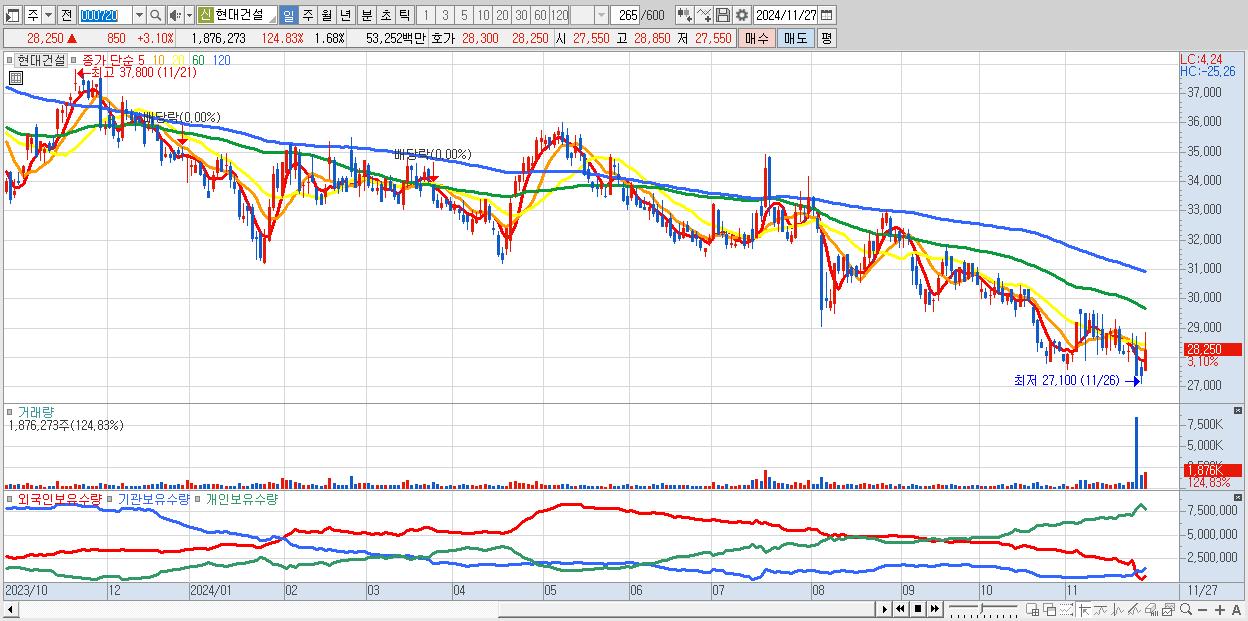The image size is (1248, 621).
Task: Select the 초 (second) period toggle
Action: (384, 15)
